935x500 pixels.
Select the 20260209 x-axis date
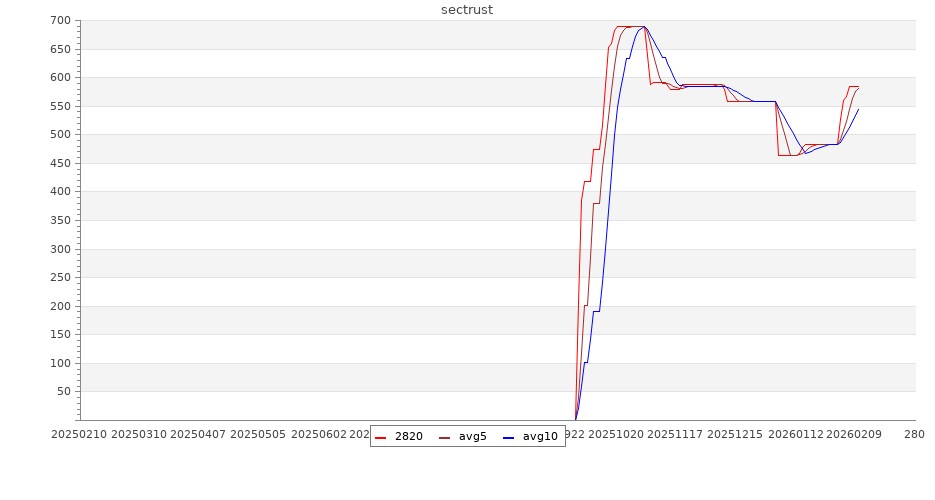coord(855,435)
